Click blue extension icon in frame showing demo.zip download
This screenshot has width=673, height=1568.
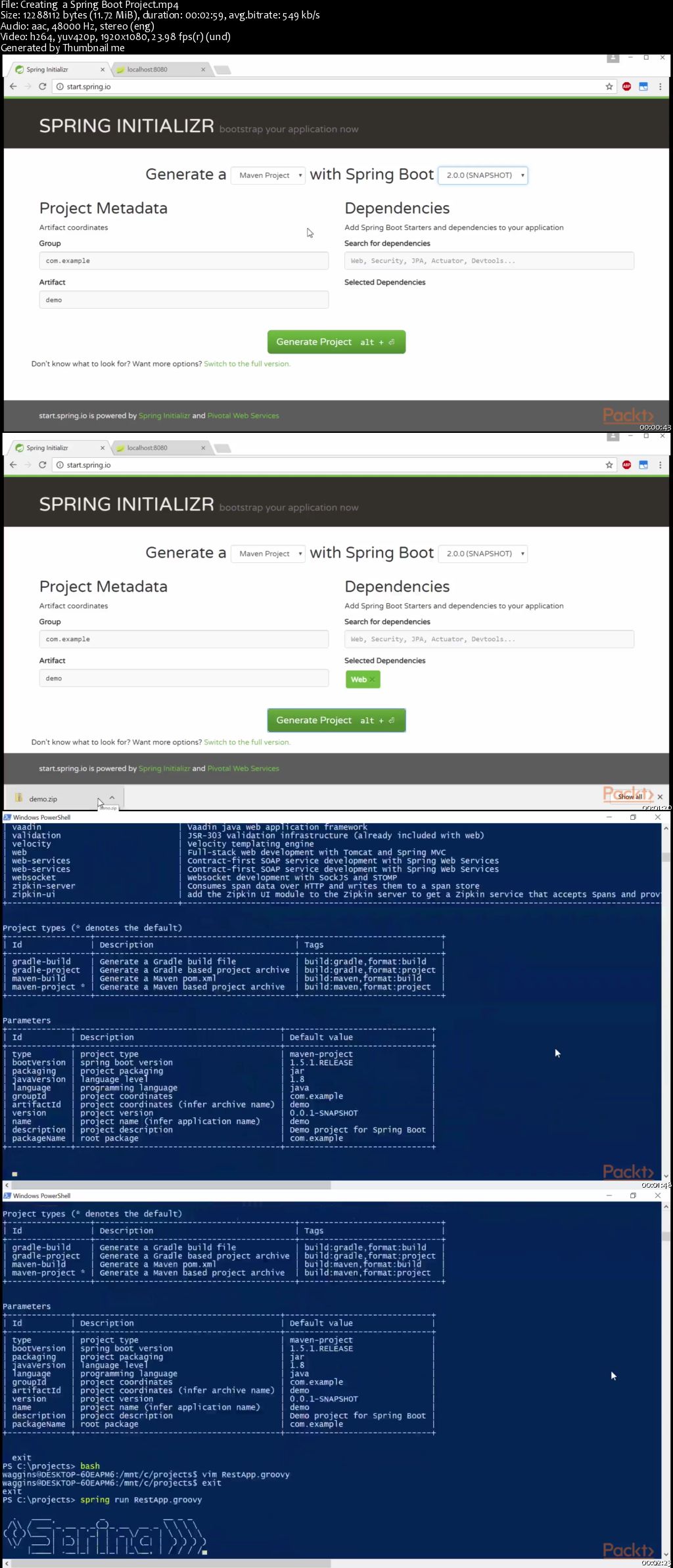pos(643,464)
